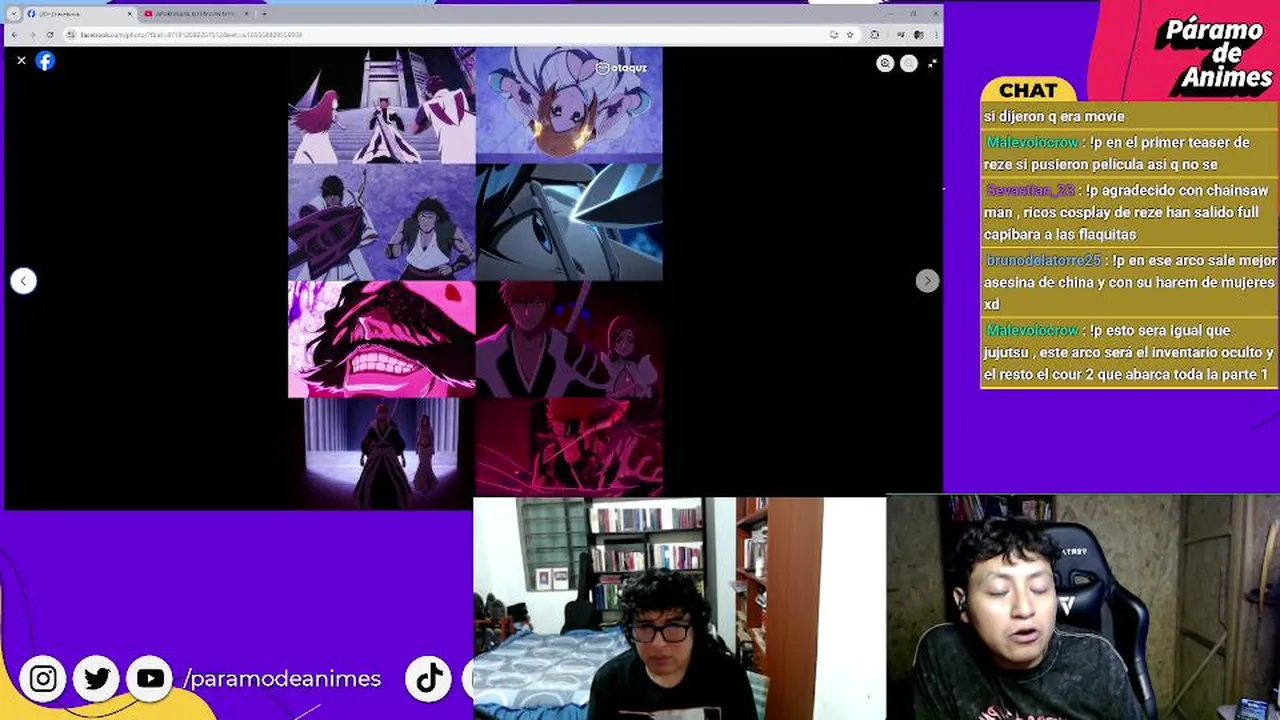The image size is (1280, 720).
Task: Click the zoom out circle icon beside magnifier
Action: [x=908, y=63]
